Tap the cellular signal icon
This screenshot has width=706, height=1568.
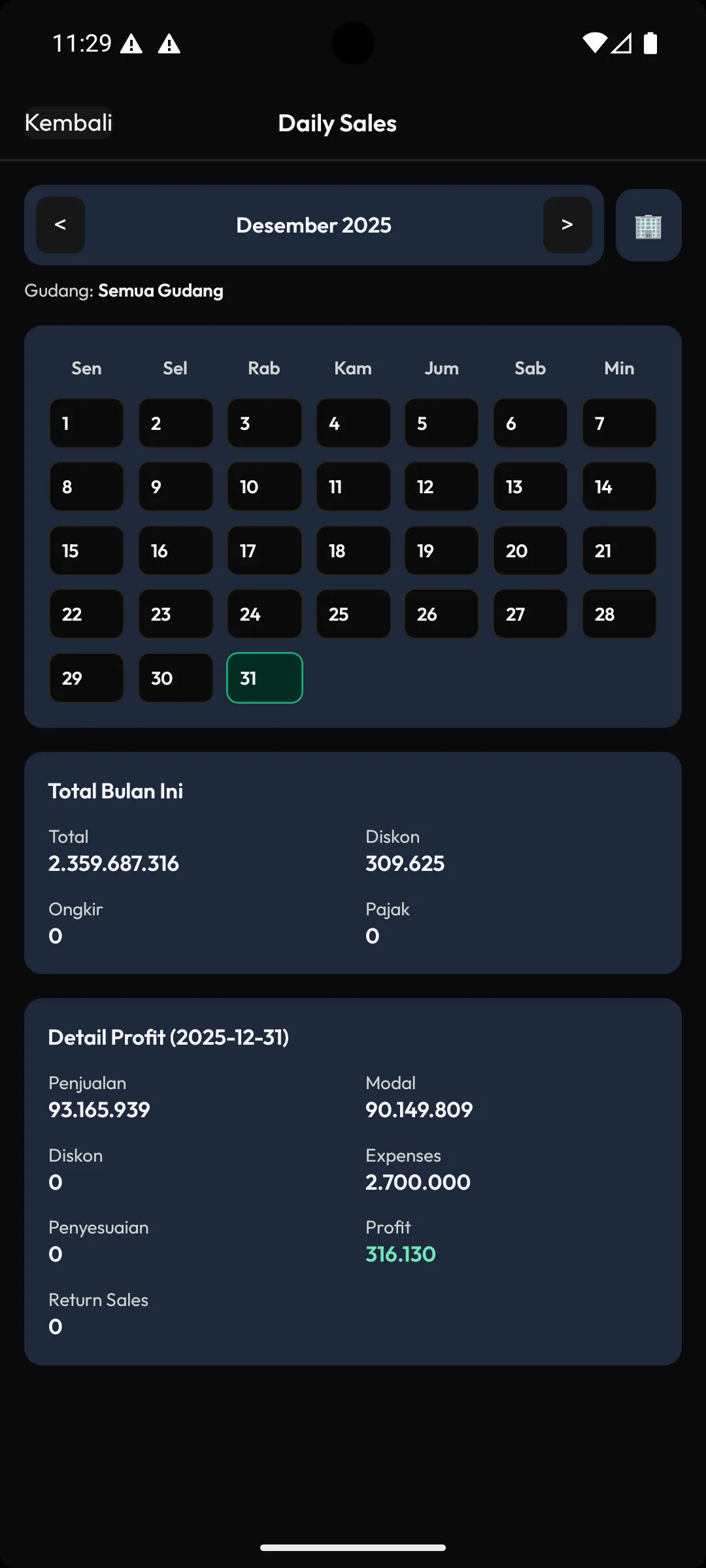coord(621,43)
